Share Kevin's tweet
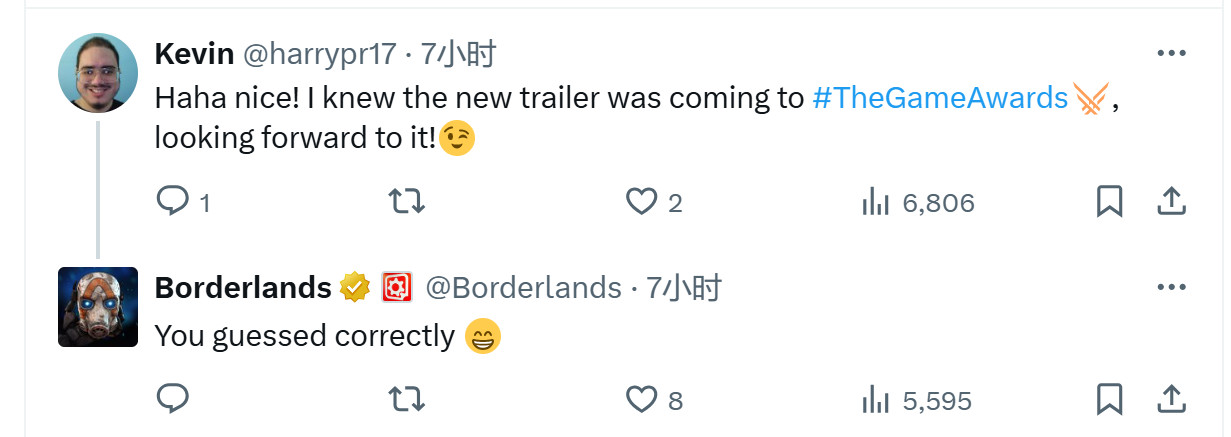 1171,203
